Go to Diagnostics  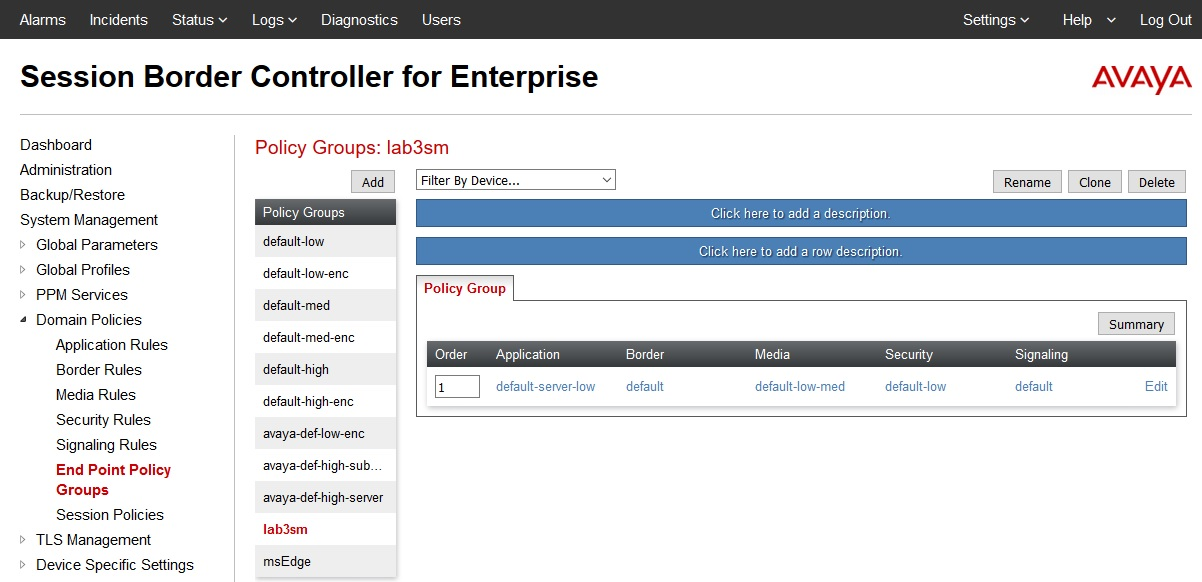(x=359, y=20)
